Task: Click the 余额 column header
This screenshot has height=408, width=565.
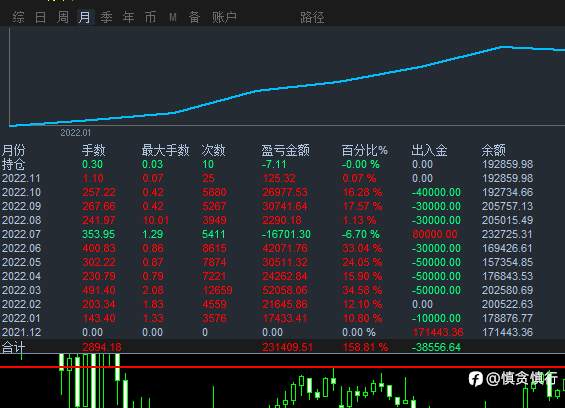Action: pos(494,150)
